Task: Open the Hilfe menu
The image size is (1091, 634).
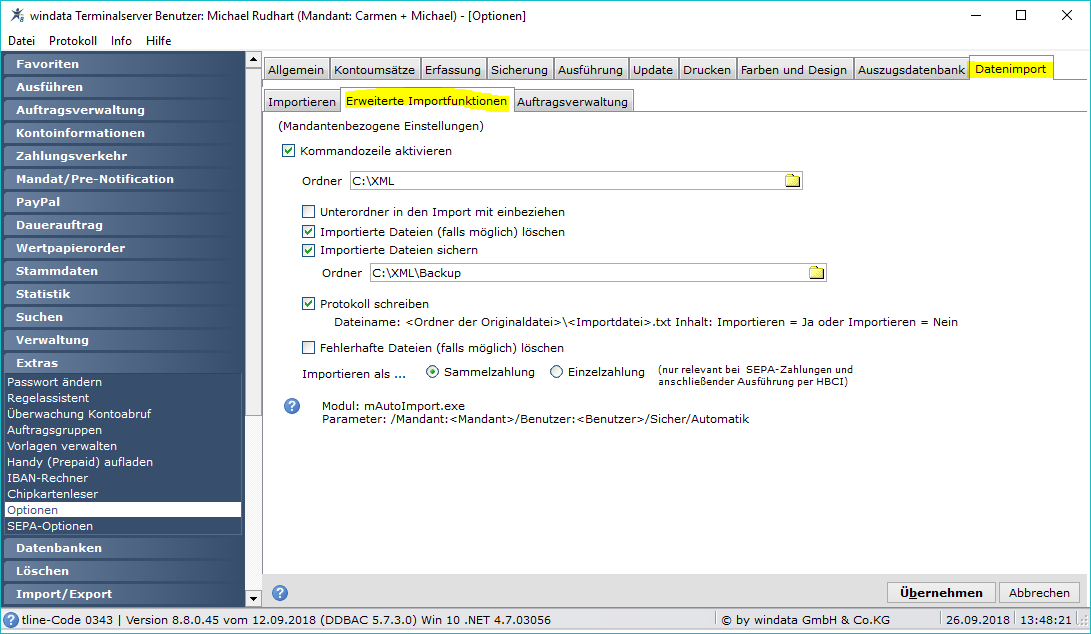Action: [x=159, y=41]
